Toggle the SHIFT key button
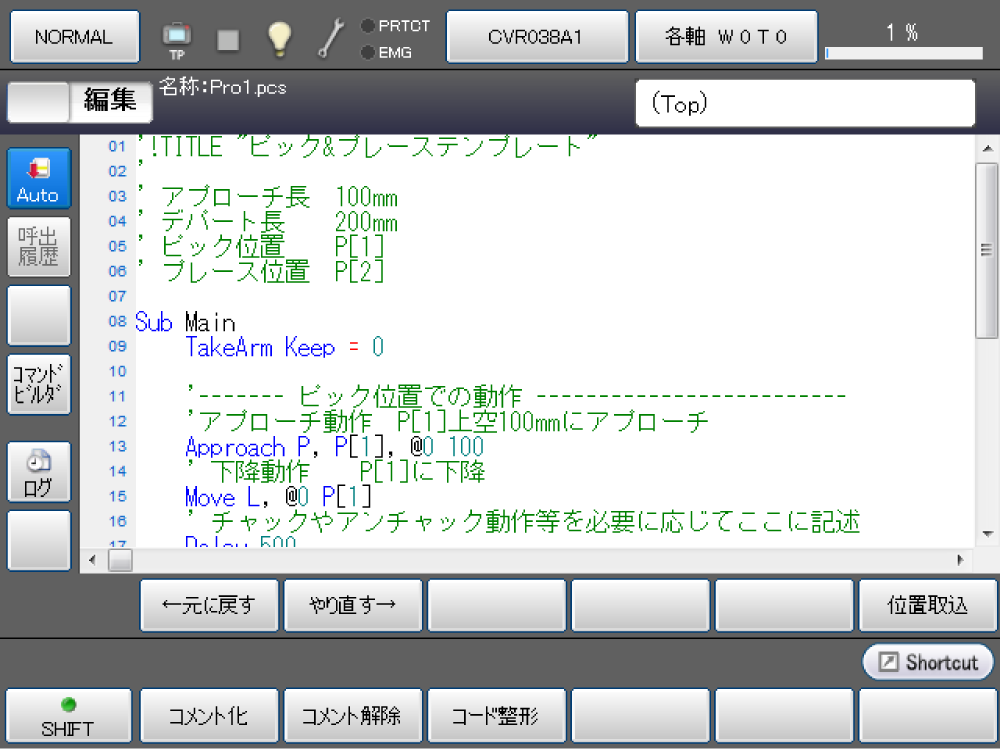The width and height of the screenshot is (1000, 749). (x=68, y=716)
